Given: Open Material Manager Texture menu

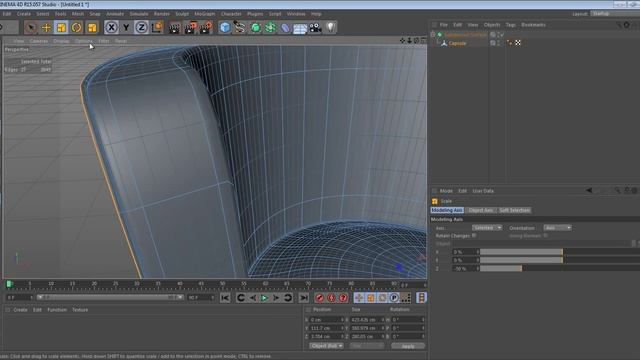Looking at the screenshot, I should pos(80,310).
